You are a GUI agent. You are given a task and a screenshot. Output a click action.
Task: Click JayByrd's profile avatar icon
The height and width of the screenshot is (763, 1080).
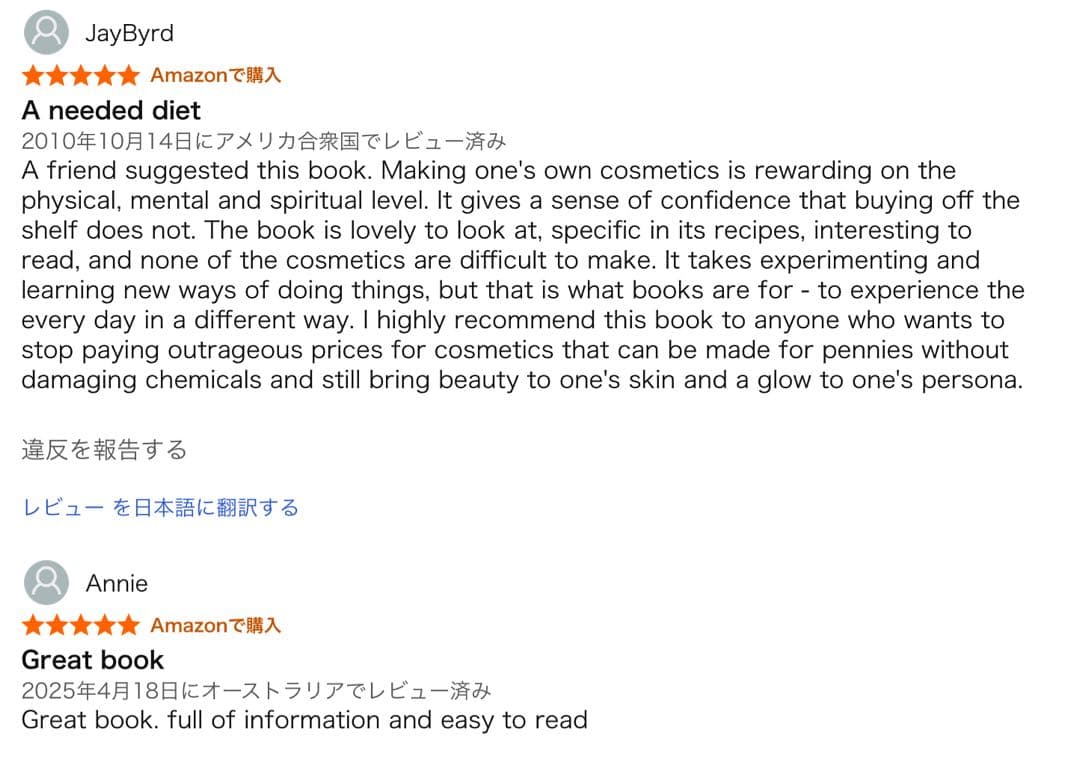click(x=44, y=31)
